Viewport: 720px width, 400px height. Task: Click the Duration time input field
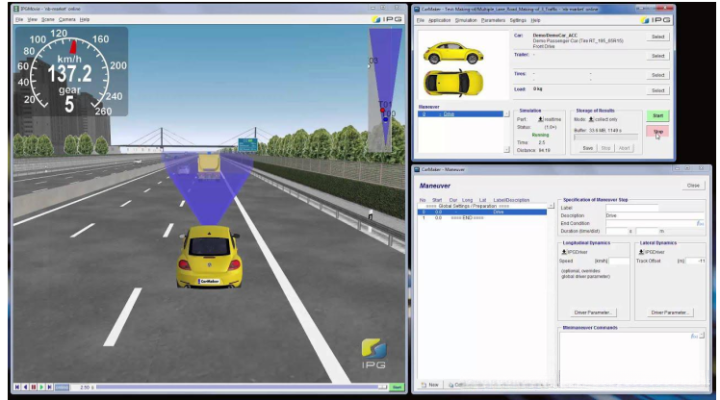tap(617, 231)
